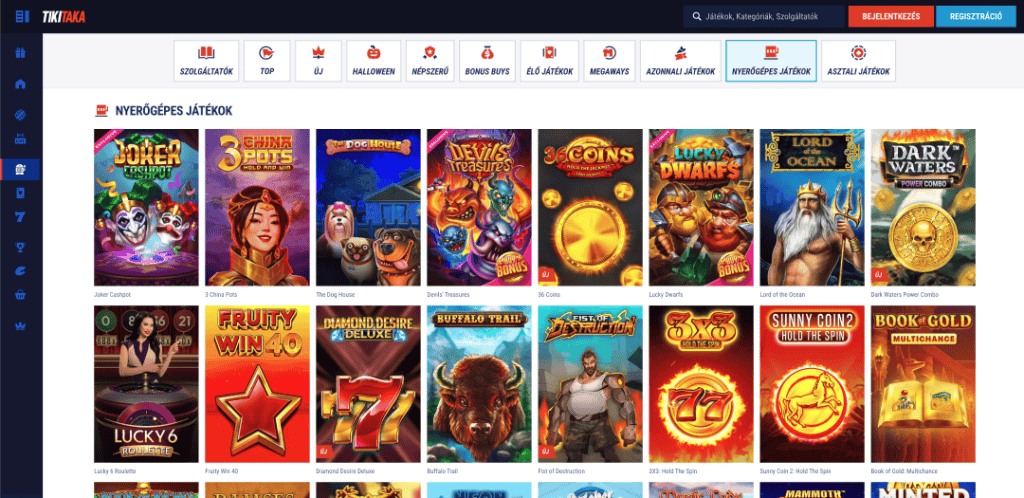Switch to Élő Játékok tab
Image resolution: width=1024 pixels, height=498 pixels.
click(549, 60)
